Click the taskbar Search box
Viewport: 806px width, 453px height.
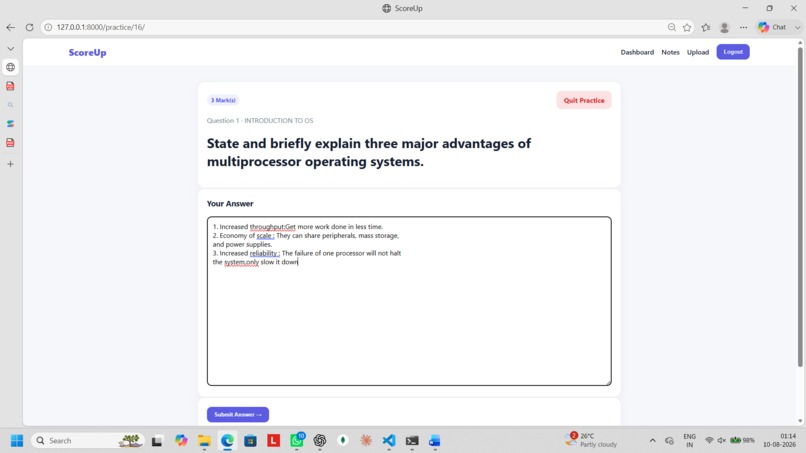click(x=88, y=441)
